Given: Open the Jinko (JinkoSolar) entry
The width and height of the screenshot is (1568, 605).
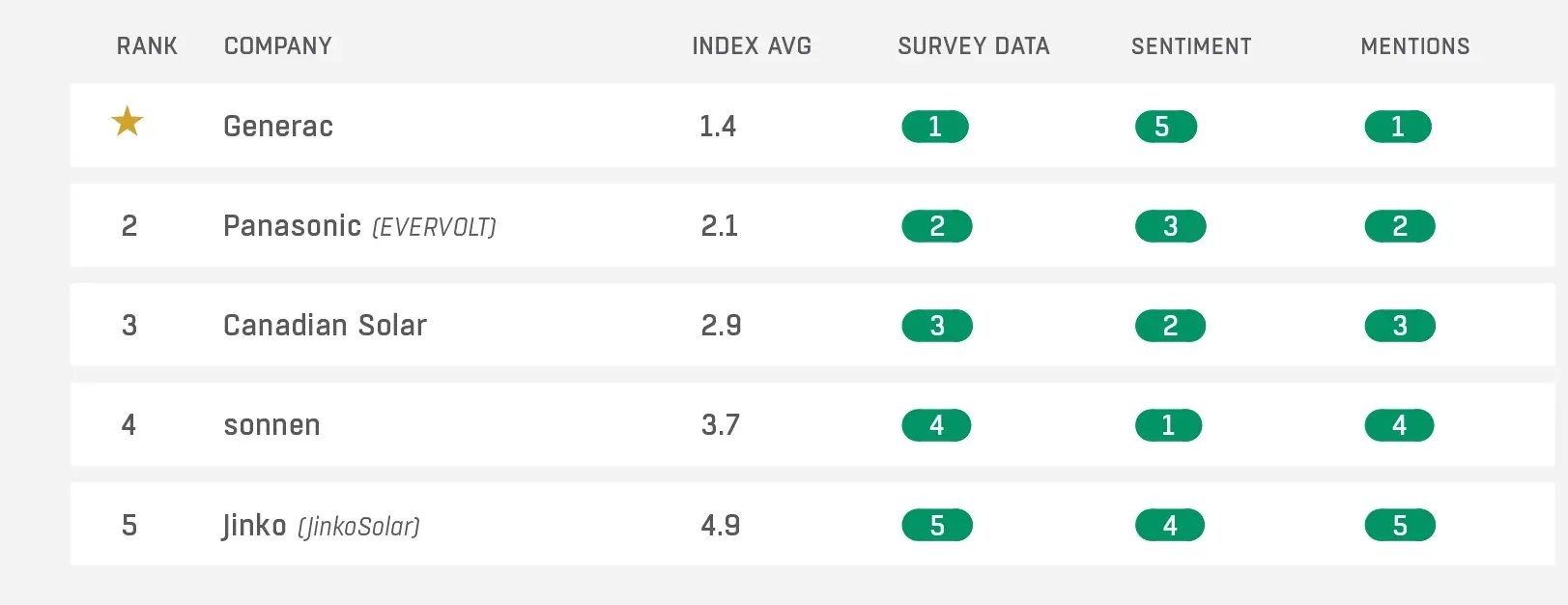Looking at the screenshot, I should (x=321, y=526).
